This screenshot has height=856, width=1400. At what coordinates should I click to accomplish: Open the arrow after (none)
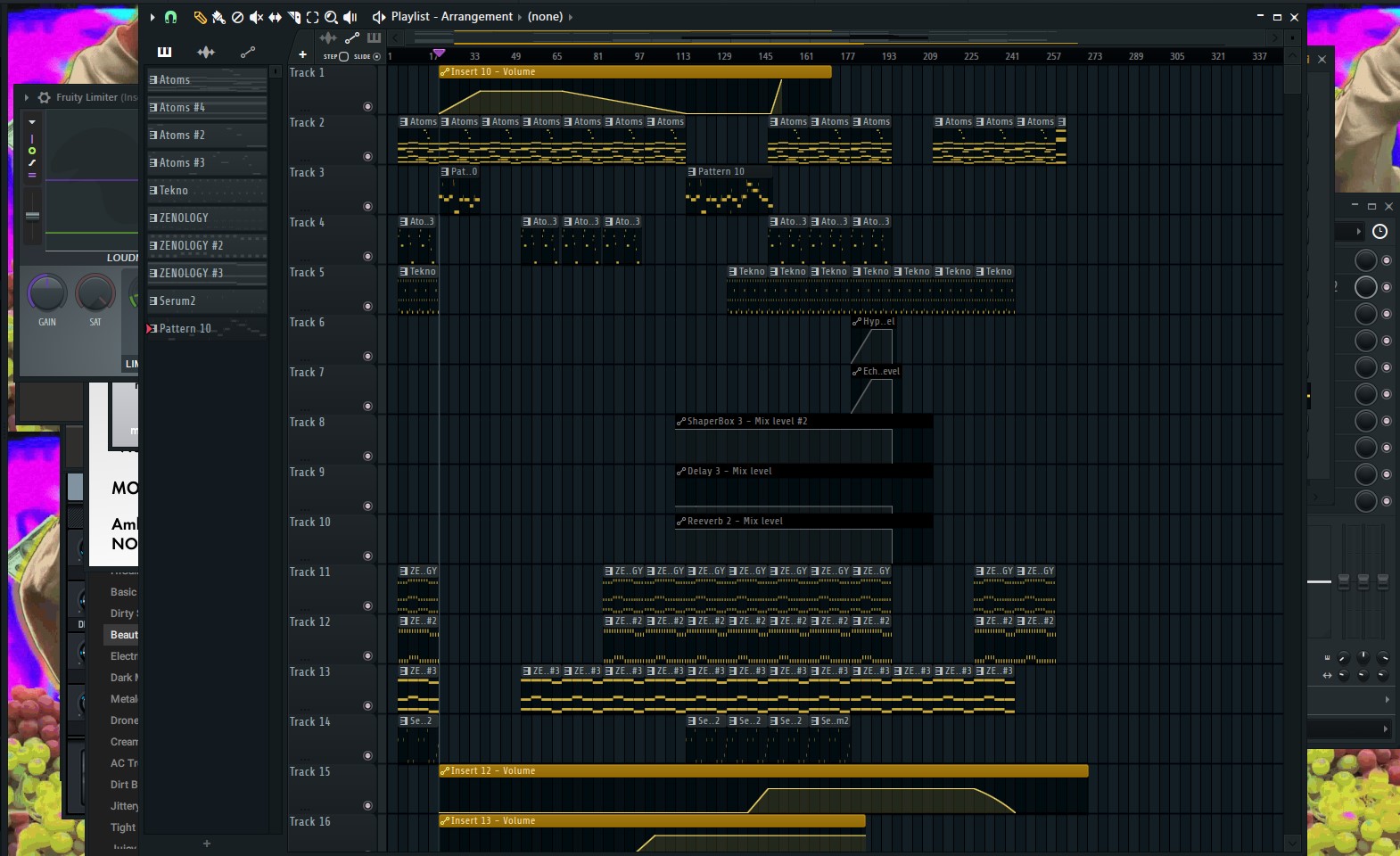point(571,17)
